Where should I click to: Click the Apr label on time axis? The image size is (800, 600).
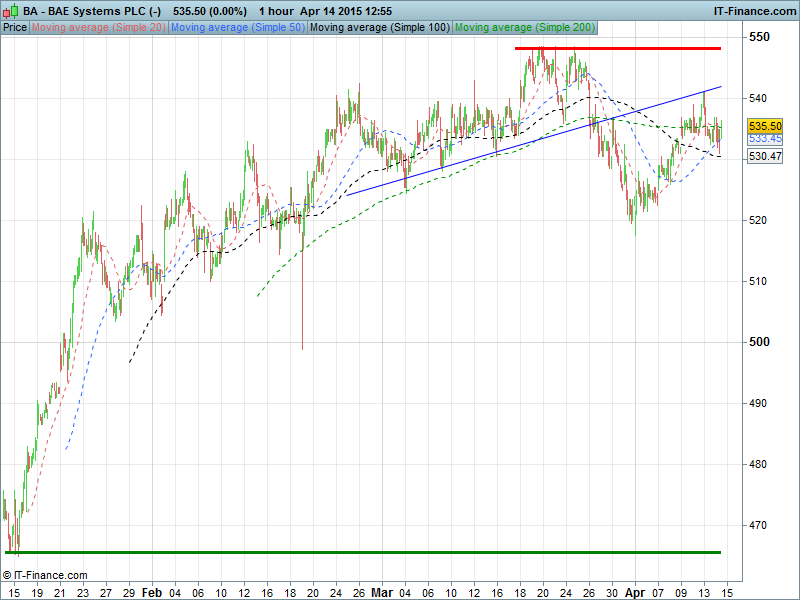(635, 592)
